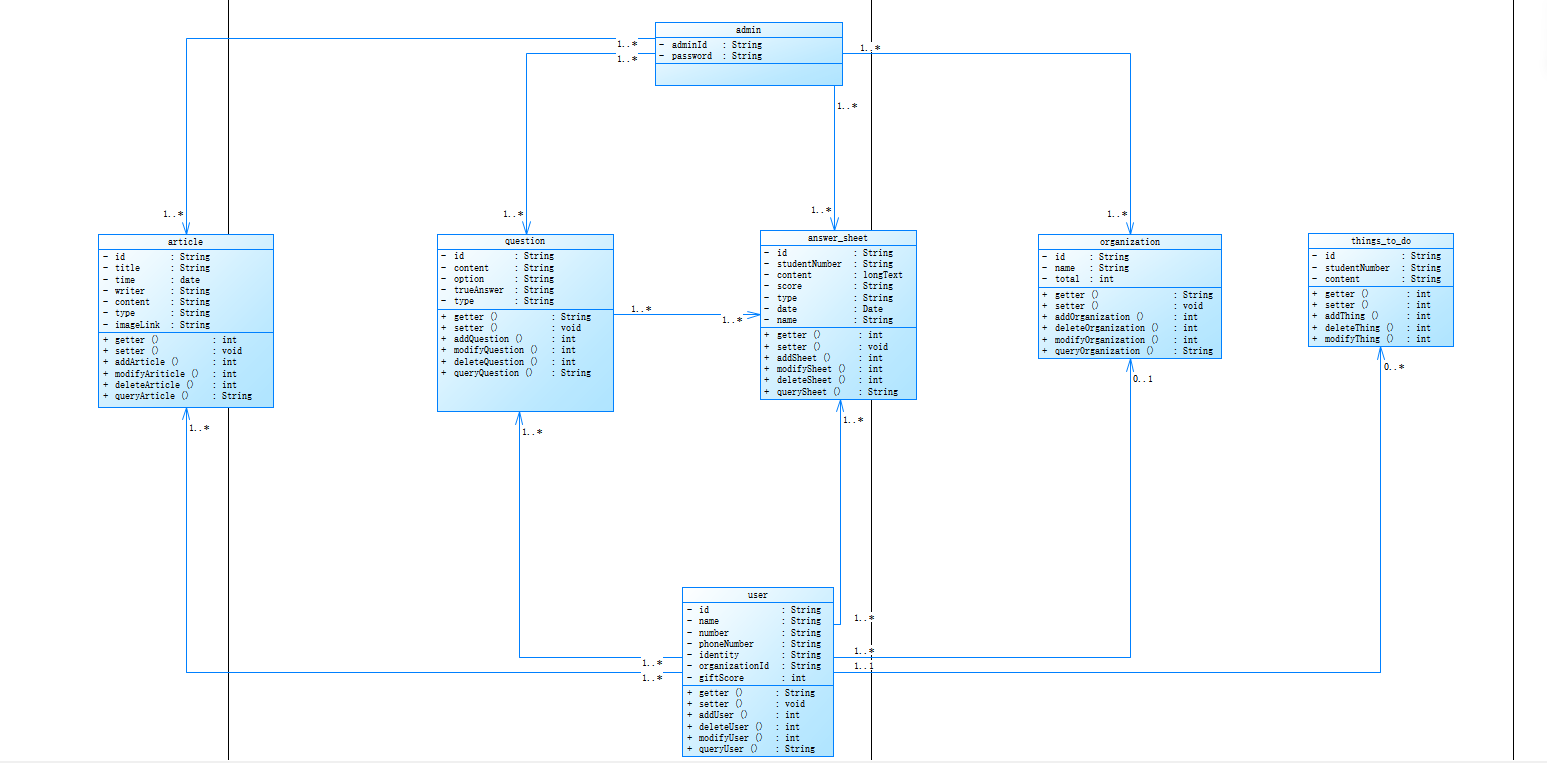The image size is (1547, 763).
Task: Select the organizationId : String attribute
Action: pyautogui.click(x=754, y=666)
